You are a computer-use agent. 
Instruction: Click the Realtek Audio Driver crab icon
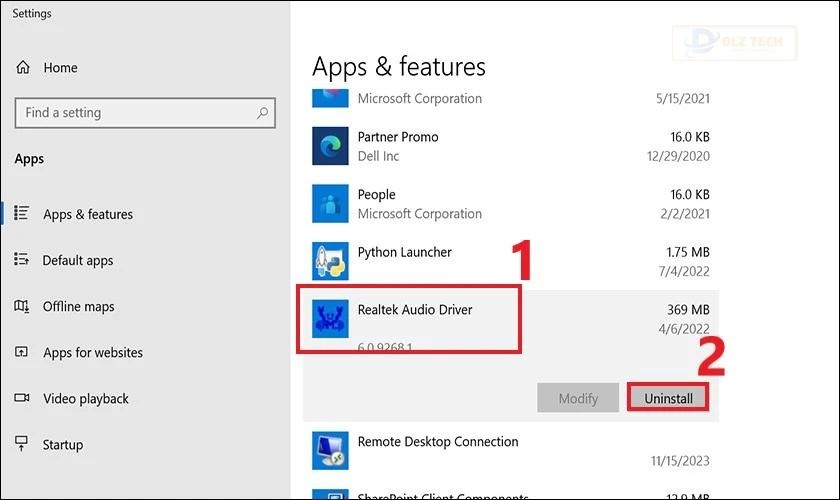330,318
